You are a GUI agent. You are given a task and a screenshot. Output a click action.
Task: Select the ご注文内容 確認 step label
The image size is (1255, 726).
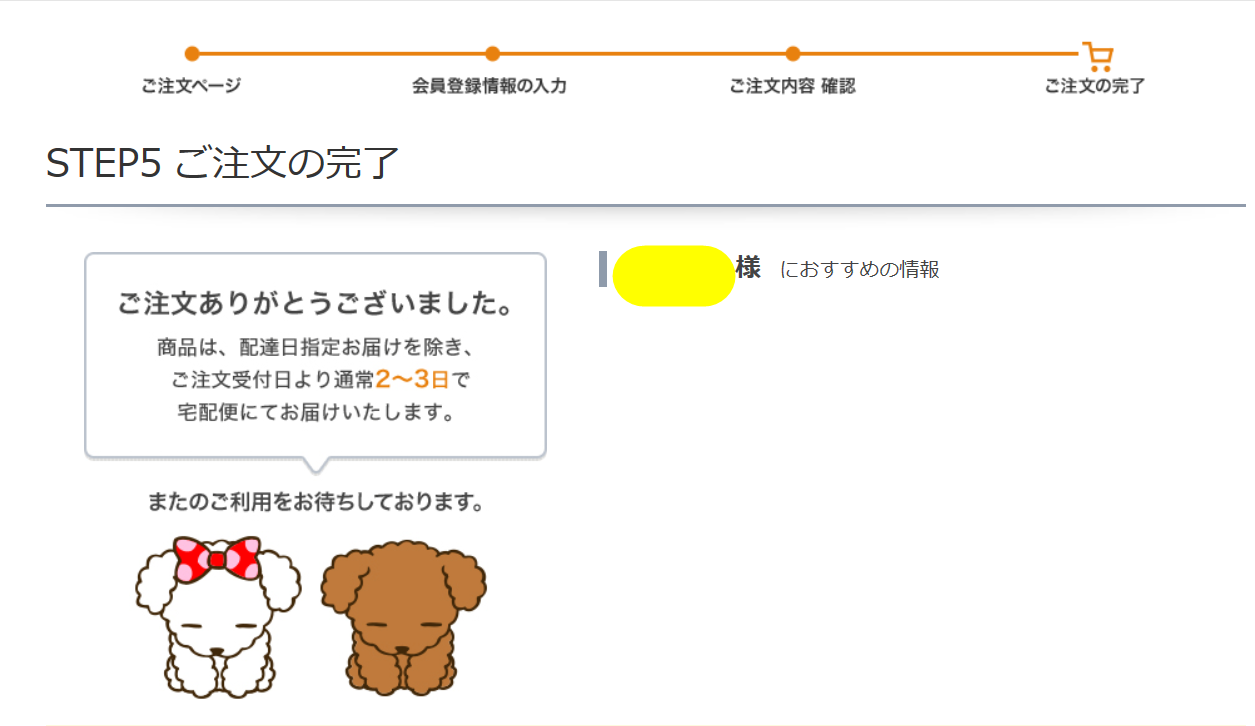(792, 86)
